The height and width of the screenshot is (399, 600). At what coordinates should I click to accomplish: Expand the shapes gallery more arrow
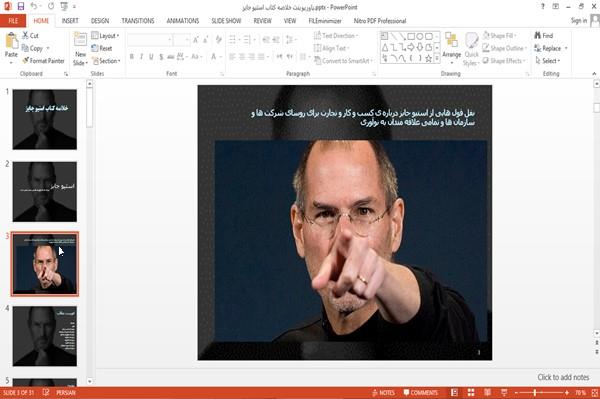(x=437, y=59)
